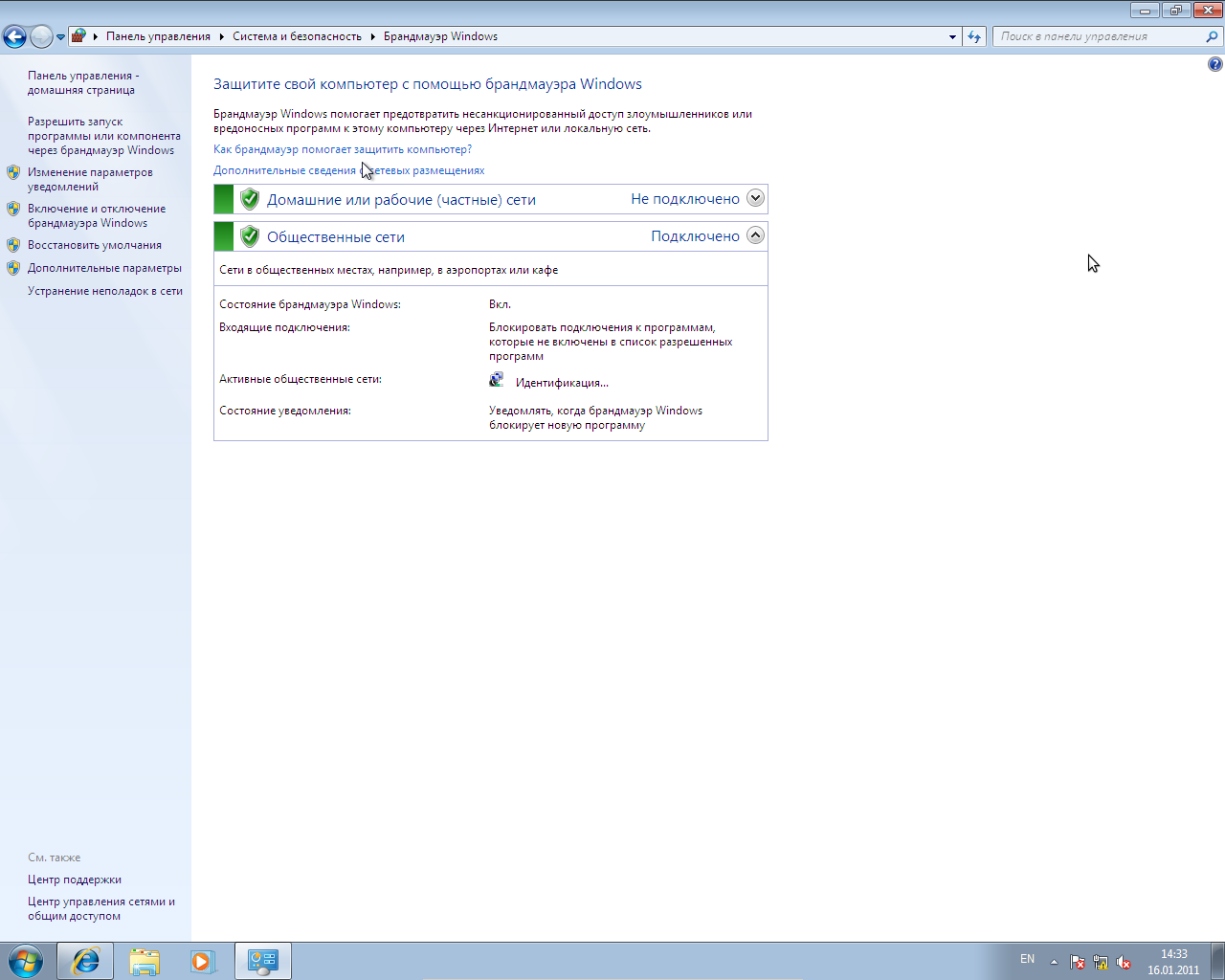The height and width of the screenshot is (980, 1225).
Task: Open 'Как брандмауэр помогает защитить компьютер?' link
Action: 343,149
